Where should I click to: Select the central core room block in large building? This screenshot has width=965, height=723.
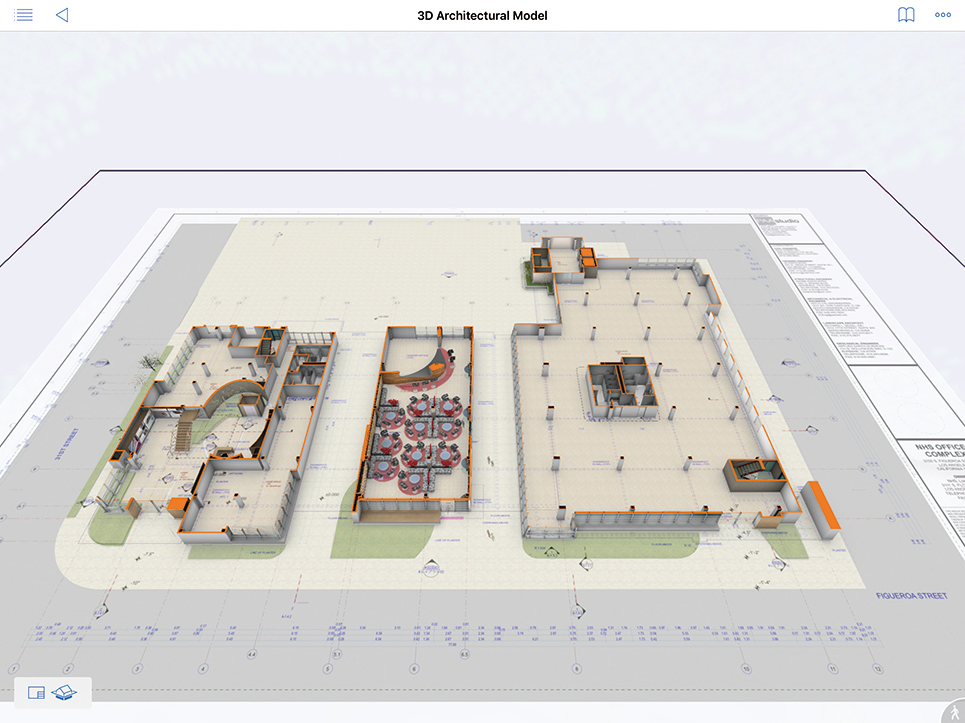tap(622, 388)
